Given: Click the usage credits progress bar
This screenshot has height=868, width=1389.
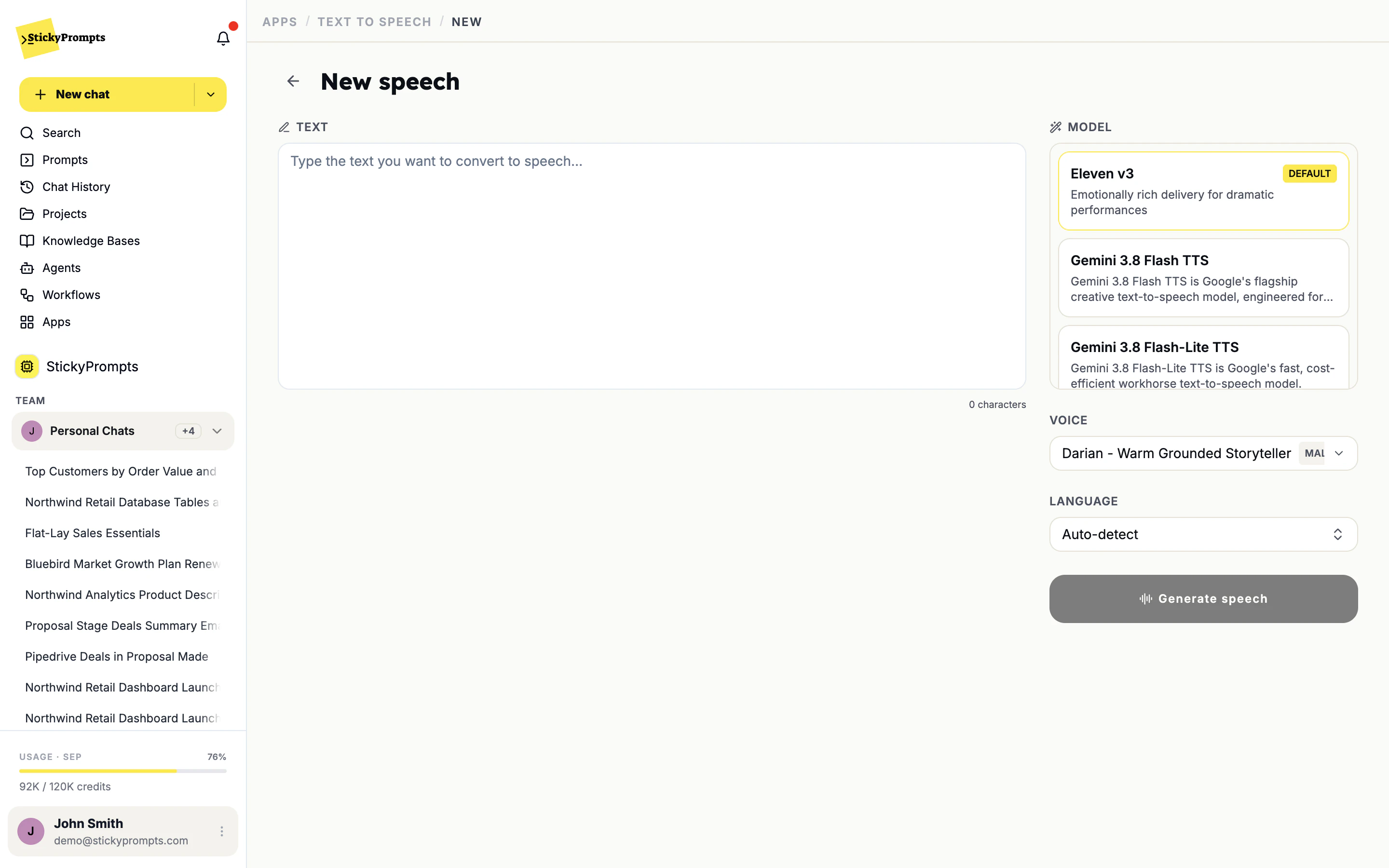Looking at the screenshot, I should pyautogui.click(x=123, y=771).
